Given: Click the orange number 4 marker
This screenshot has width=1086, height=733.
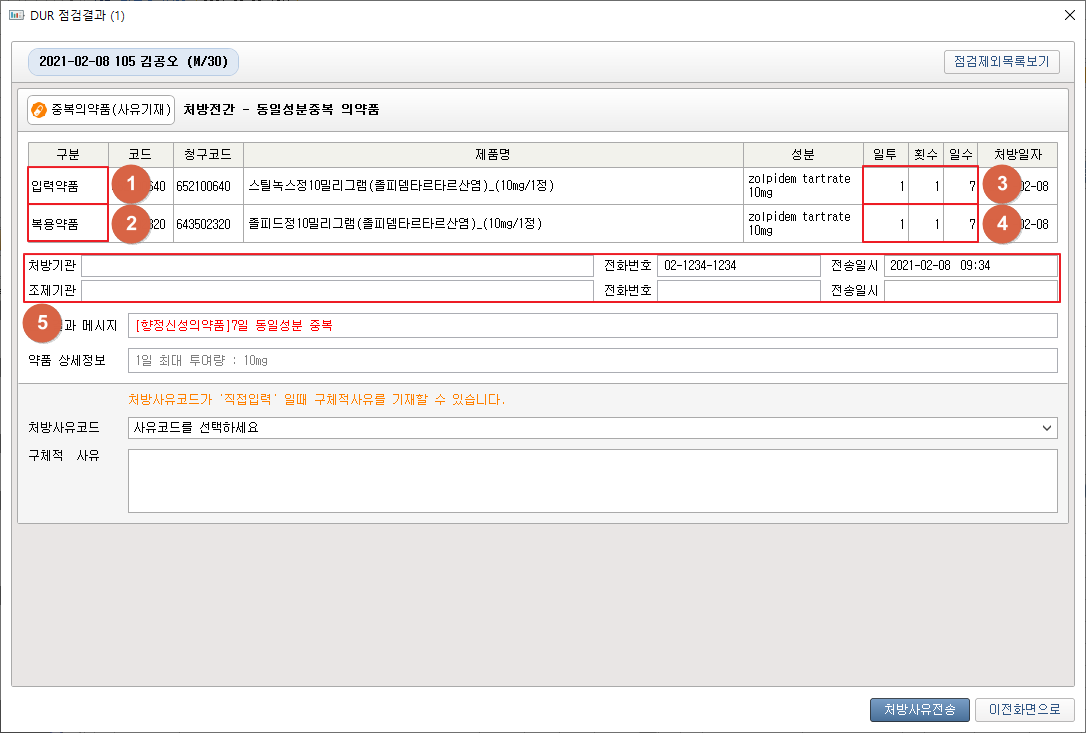Looking at the screenshot, I should point(1001,223).
